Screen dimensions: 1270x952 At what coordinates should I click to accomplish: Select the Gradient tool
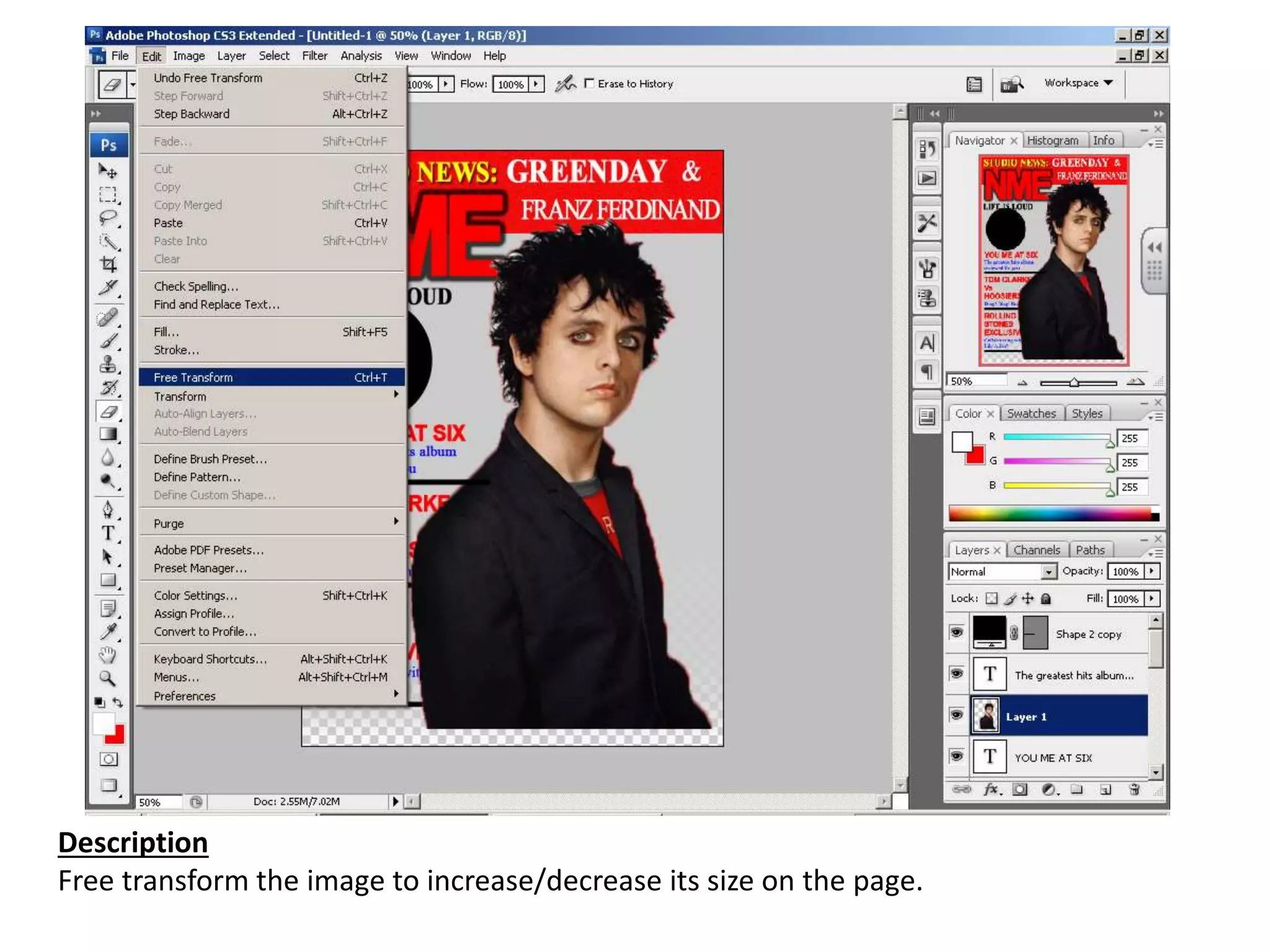click(108, 434)
